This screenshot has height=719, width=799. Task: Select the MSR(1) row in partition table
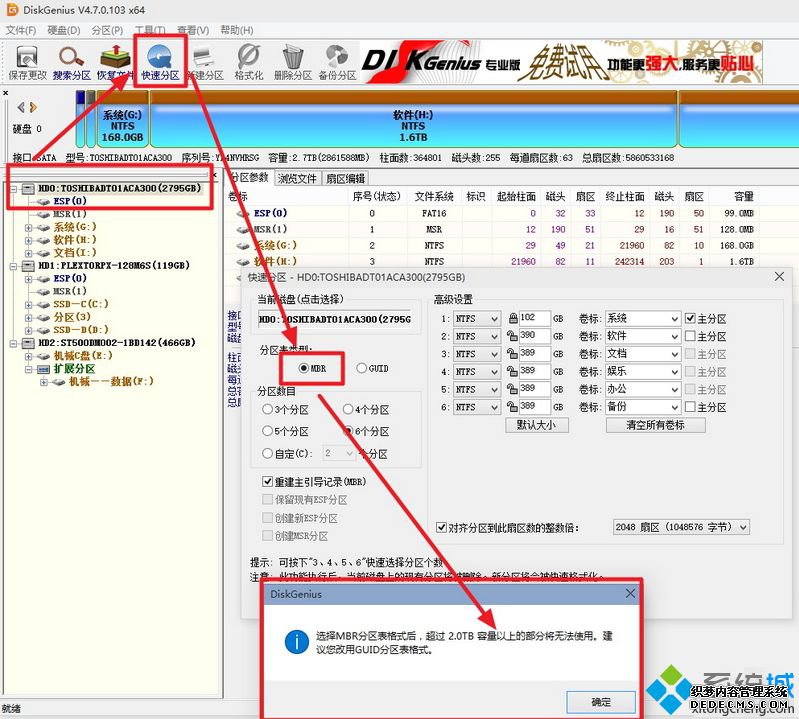click(x=492, y=229)
